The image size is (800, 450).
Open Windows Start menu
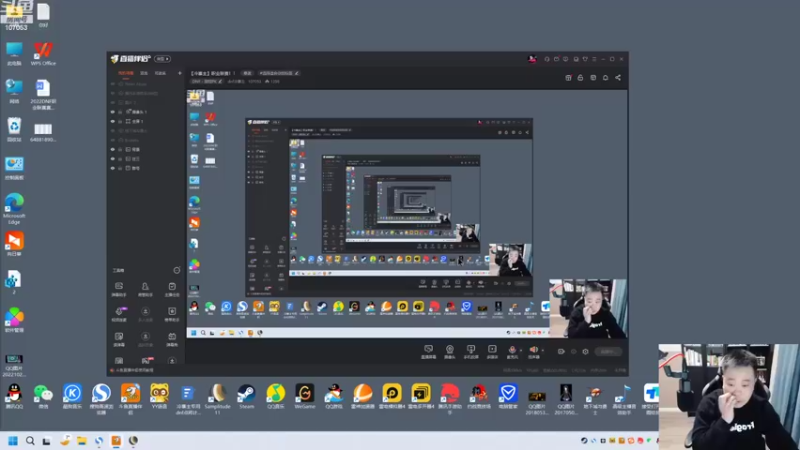tap(13, 441)
